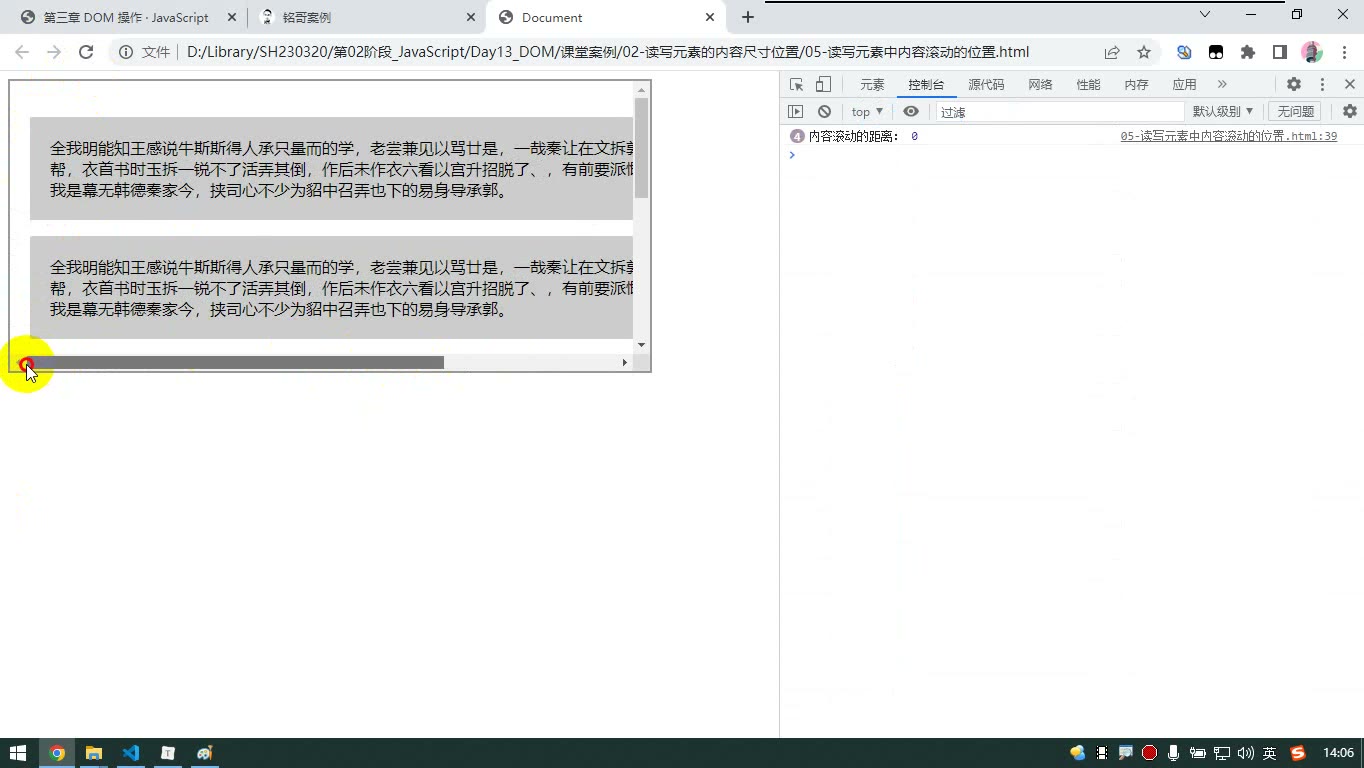The height and width of the screenshot is (768, 1364).
Task: Open the Tampermonkey extension icon
Action: [1216, 52]
